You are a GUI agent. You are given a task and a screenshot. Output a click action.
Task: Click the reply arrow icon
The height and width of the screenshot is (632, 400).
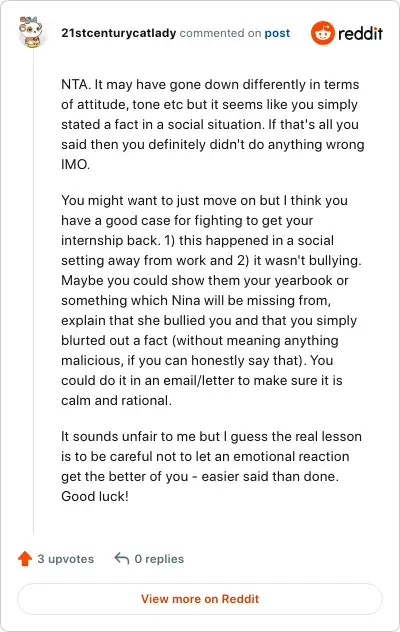click(121, 559)
